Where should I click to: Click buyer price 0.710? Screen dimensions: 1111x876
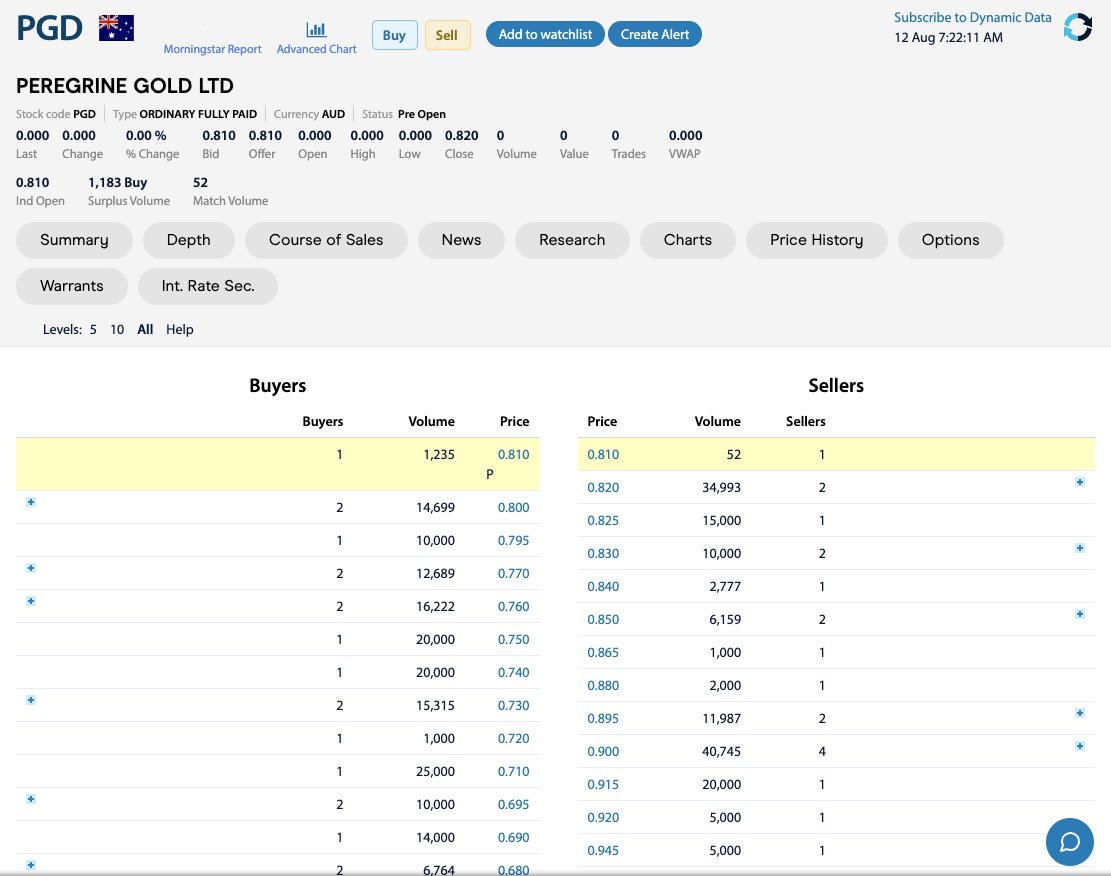pyautogui.click(x=513, y=772)
